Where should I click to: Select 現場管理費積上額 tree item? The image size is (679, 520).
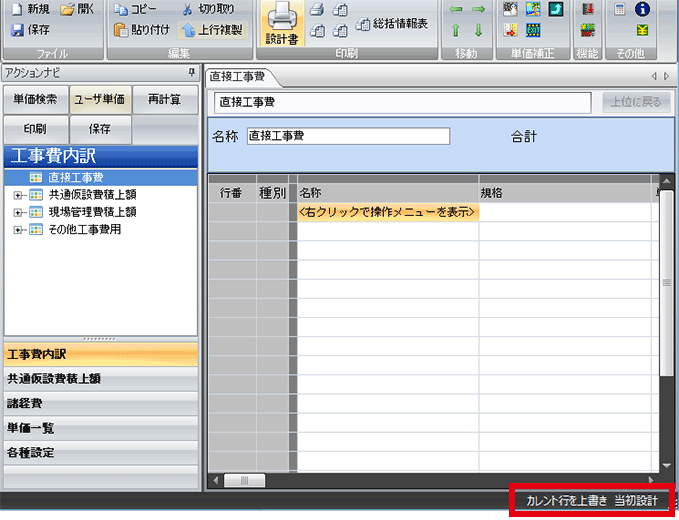[92, 212]
